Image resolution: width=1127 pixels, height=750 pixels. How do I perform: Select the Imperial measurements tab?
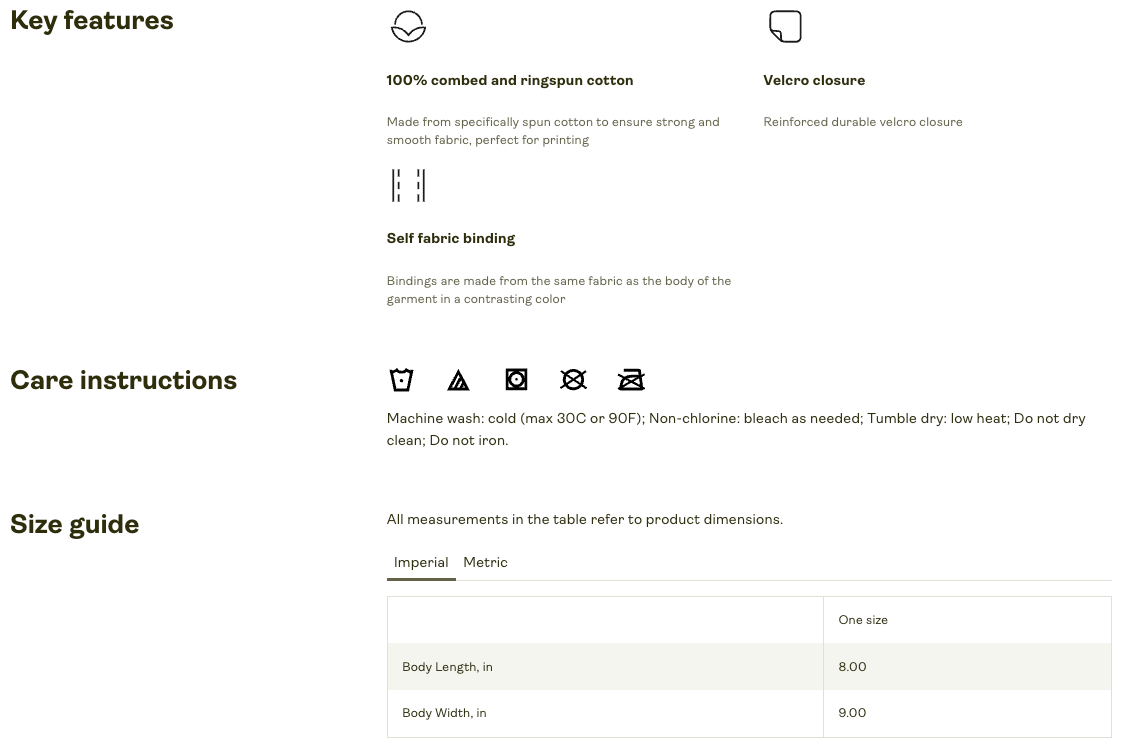[x=421, y=563]
